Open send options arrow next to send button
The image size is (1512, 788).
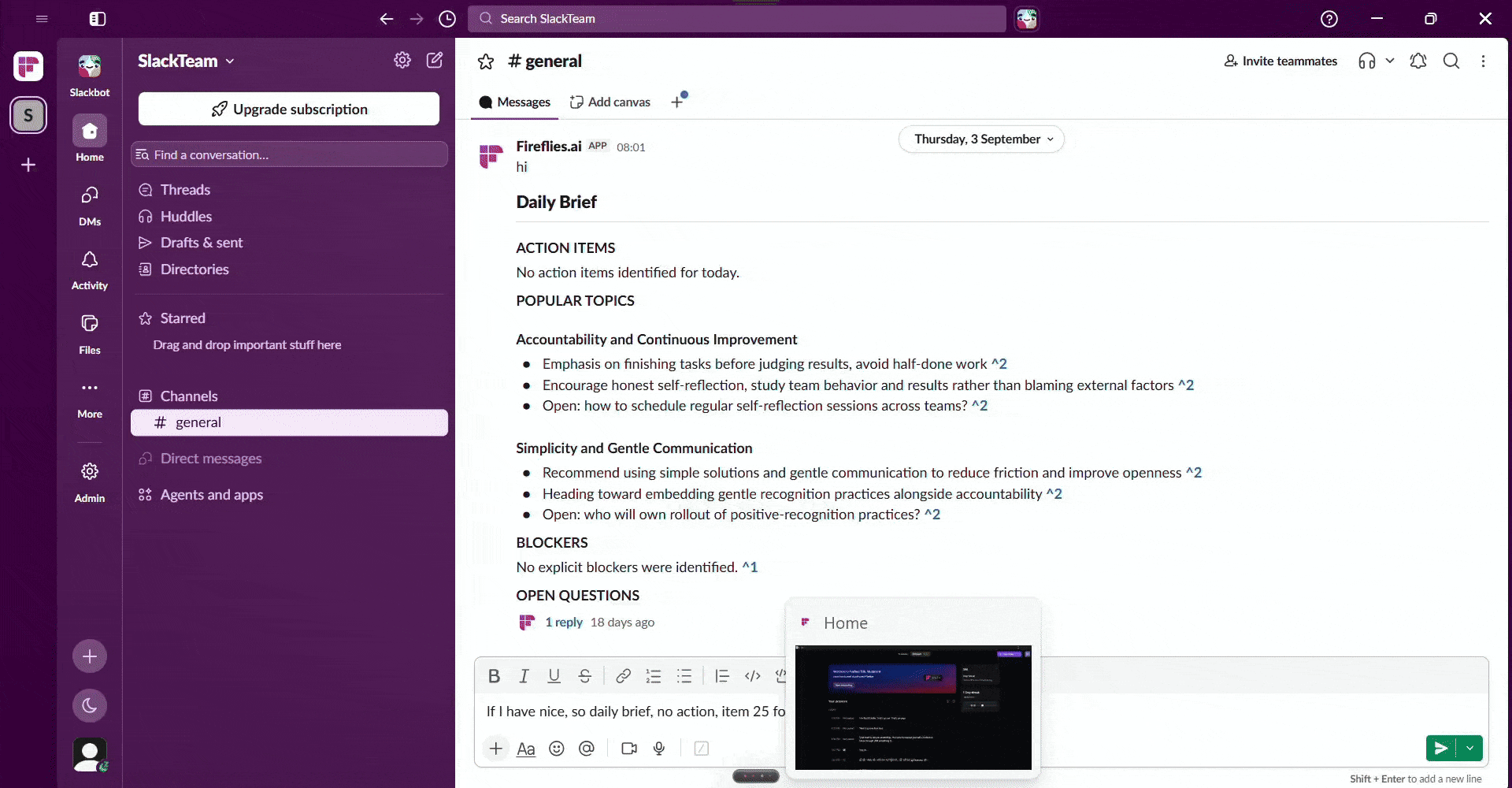tap(1469, 748)
